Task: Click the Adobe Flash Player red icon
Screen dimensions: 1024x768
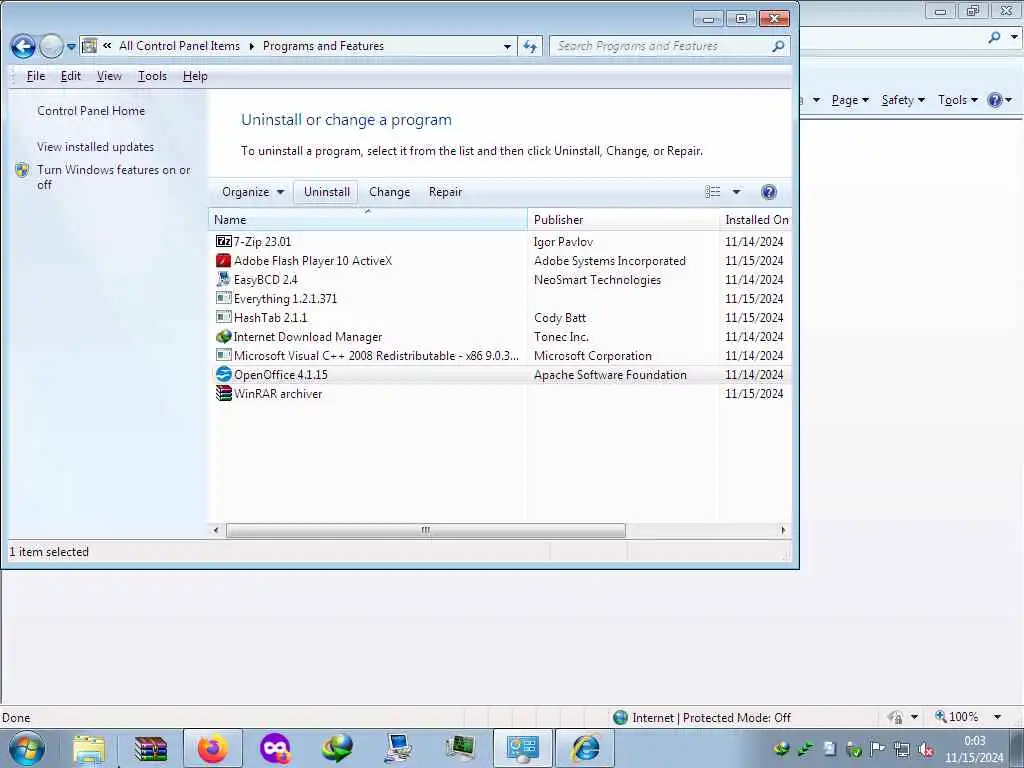Action: pos(223,261)
